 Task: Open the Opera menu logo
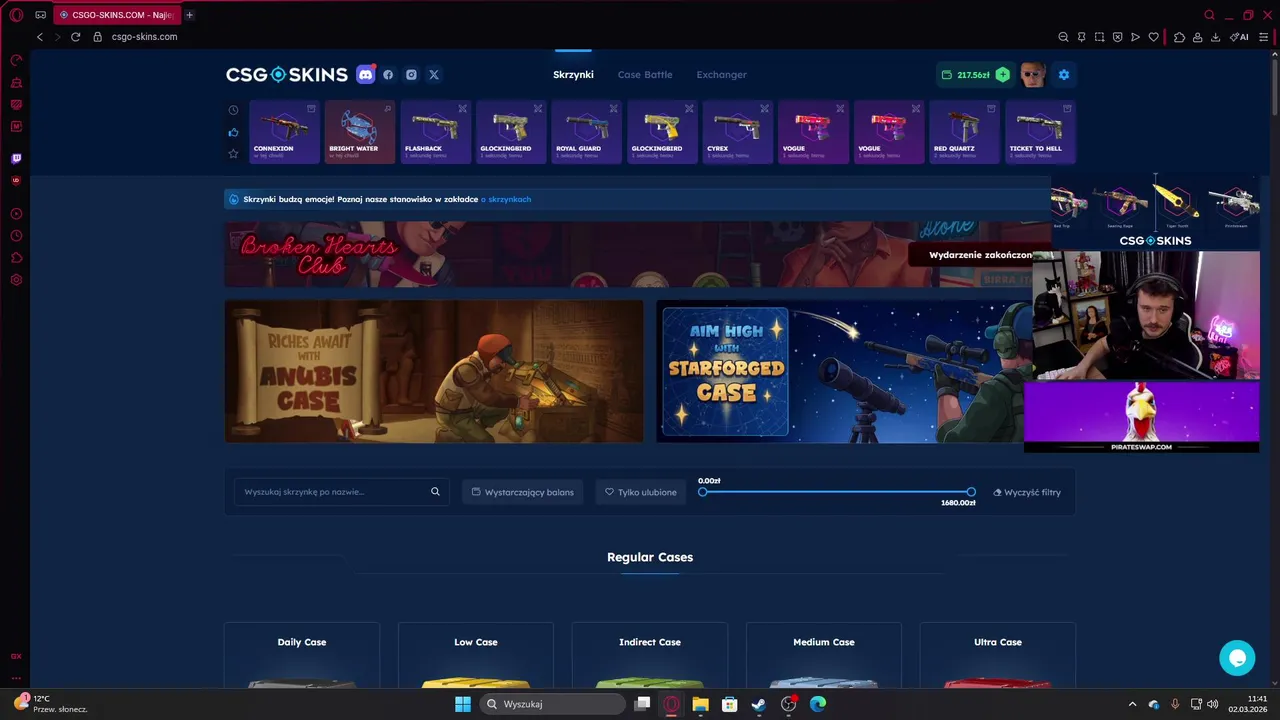(16, 15)
